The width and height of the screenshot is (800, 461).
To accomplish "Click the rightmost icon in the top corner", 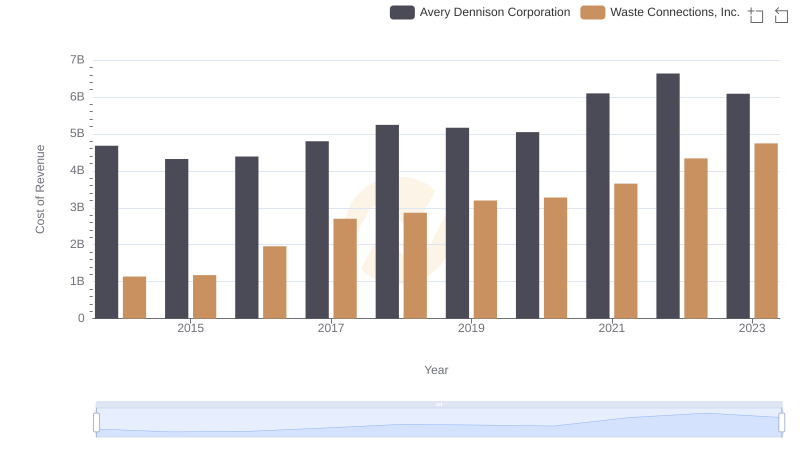I will (x=782, y=14).
